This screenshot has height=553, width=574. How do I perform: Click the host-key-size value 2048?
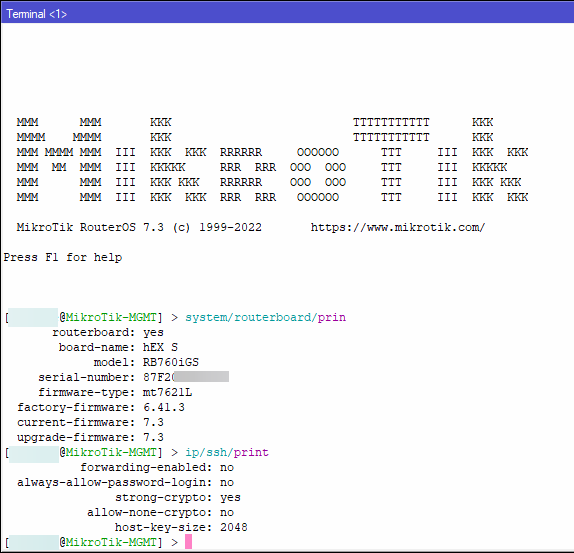point(234,527)
